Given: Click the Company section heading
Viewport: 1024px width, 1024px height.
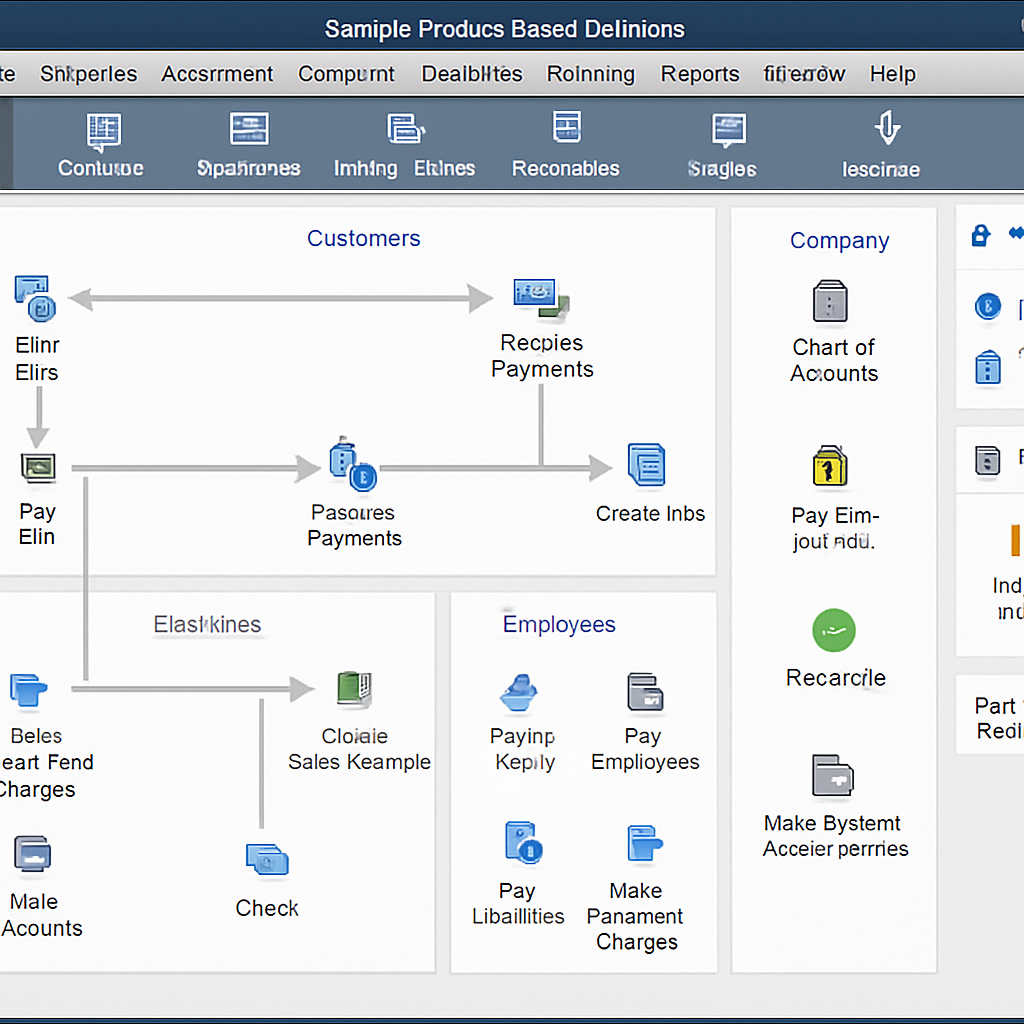Looking at the screenshot, I should (840, 241).
